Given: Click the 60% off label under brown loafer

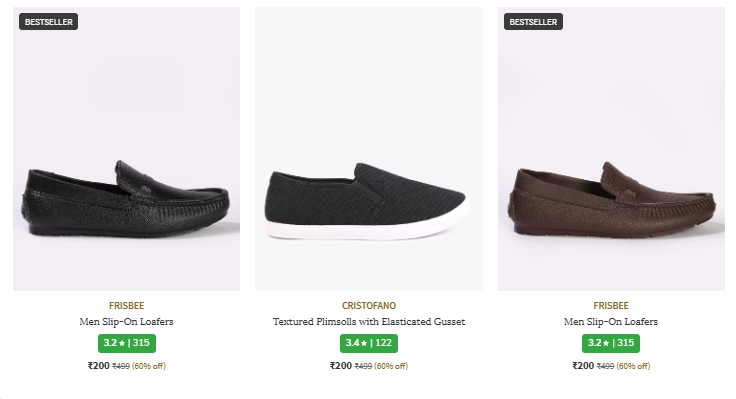Looking at the screenshot, I should 633,366.
